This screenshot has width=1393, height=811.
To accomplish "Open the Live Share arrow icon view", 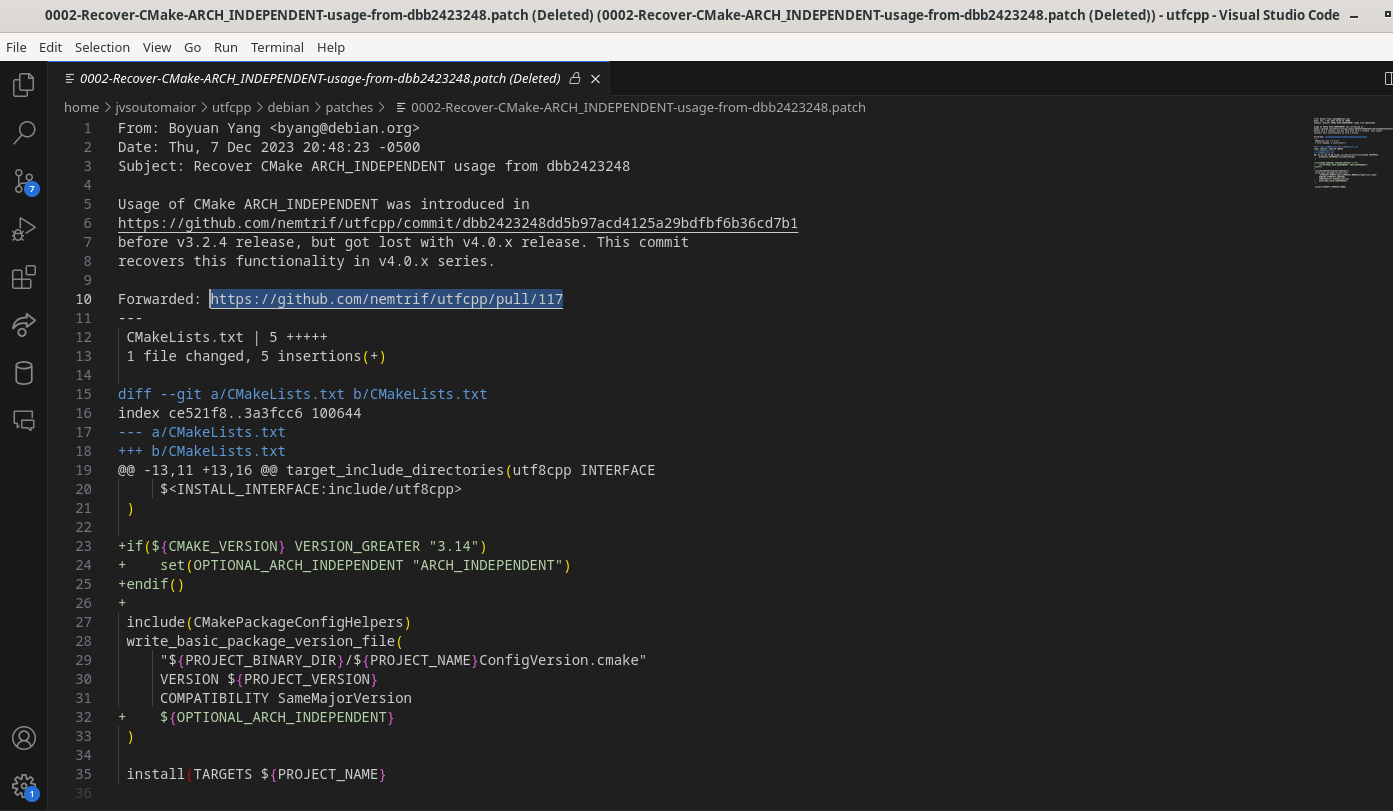I will [24, 325].
